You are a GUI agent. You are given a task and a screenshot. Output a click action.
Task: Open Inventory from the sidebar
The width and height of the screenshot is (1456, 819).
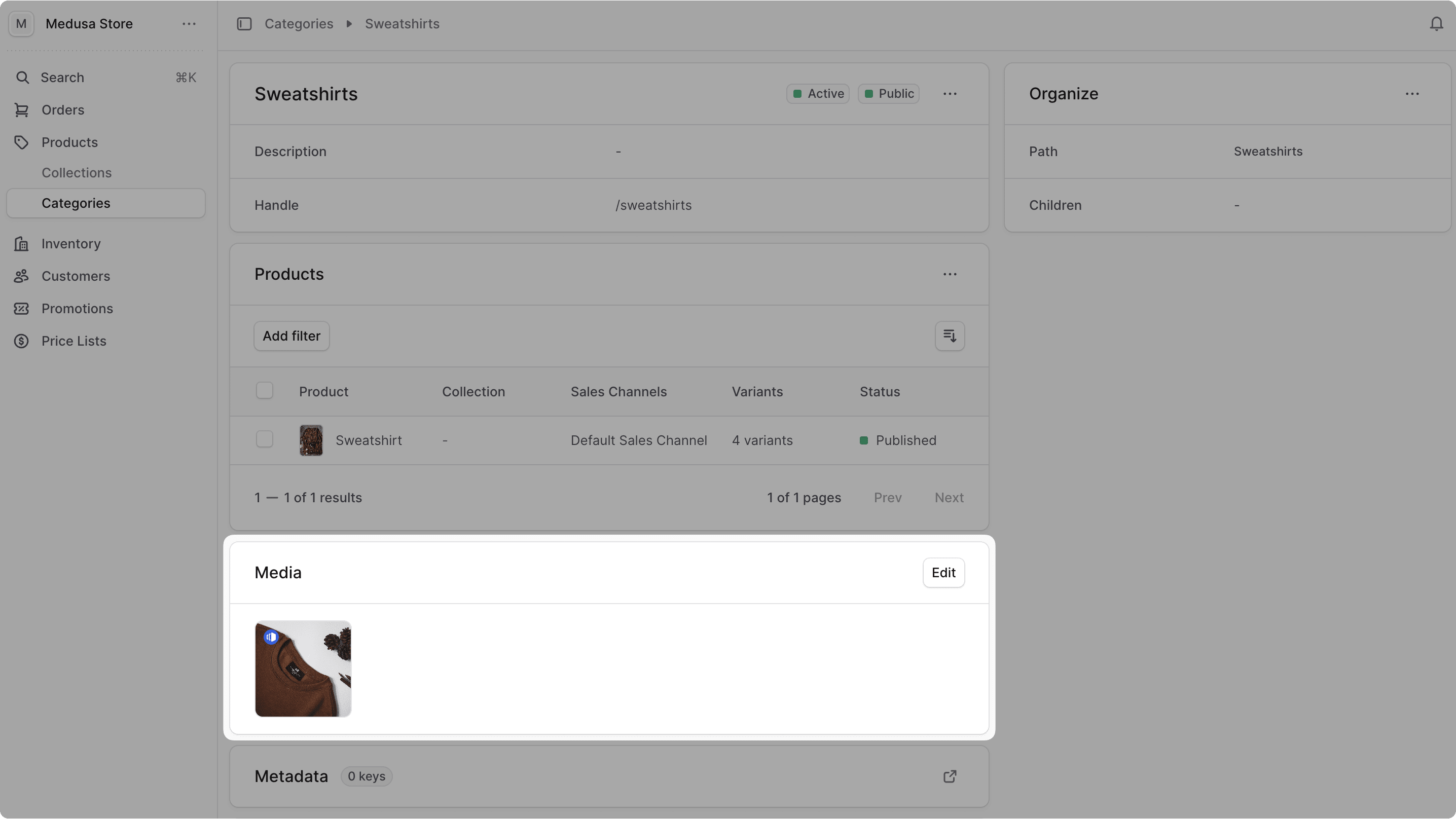click(x=70, y=244)
